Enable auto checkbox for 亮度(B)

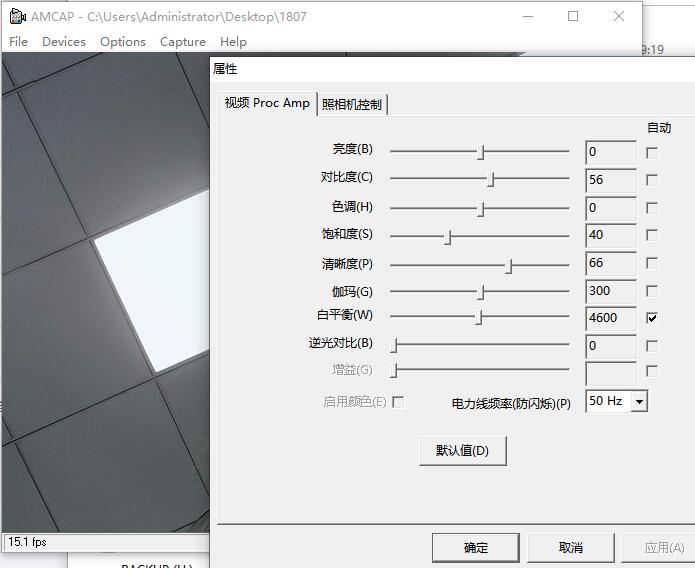tap(652, 153)
